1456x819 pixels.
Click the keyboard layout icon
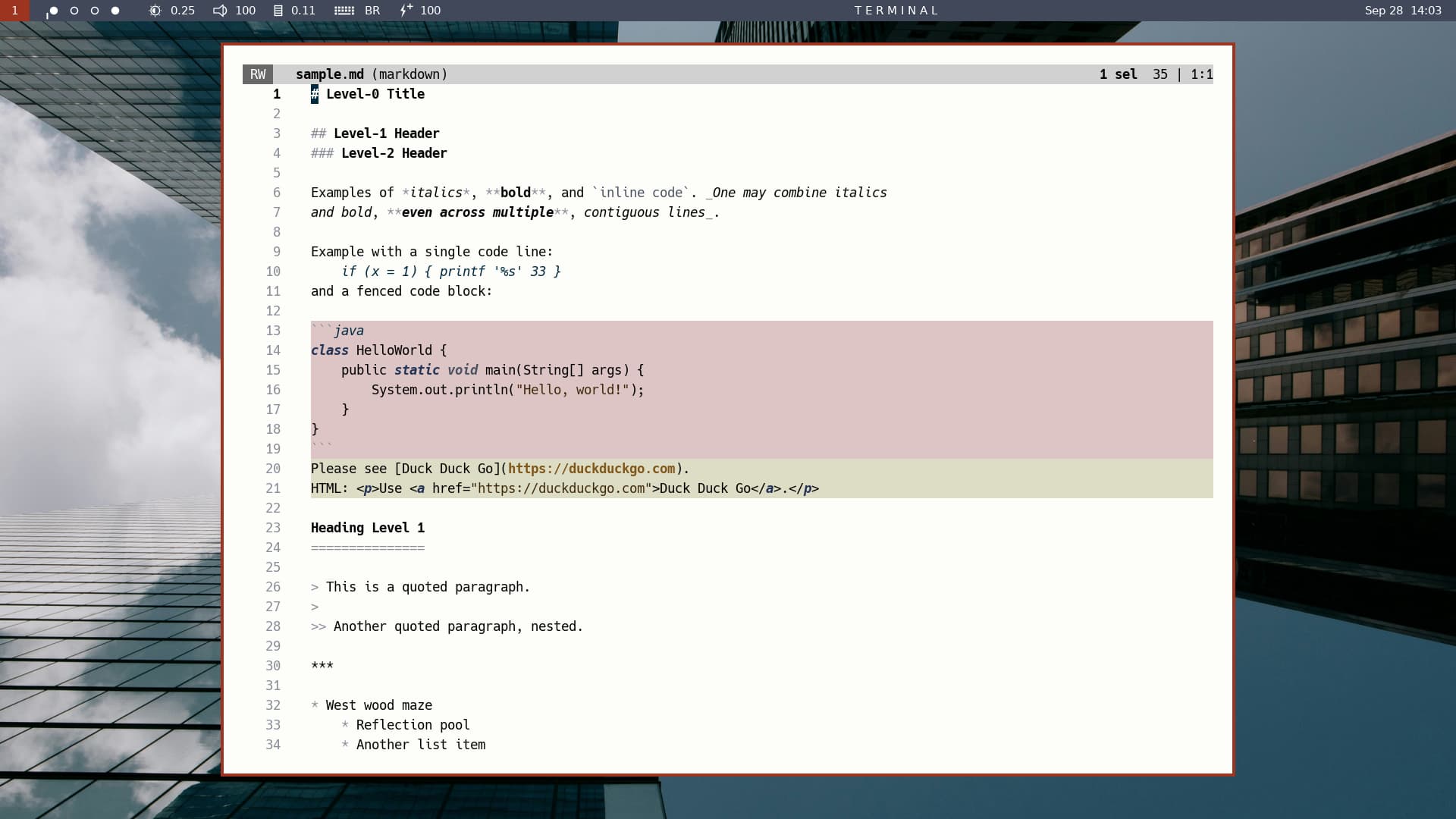point(344,11)
